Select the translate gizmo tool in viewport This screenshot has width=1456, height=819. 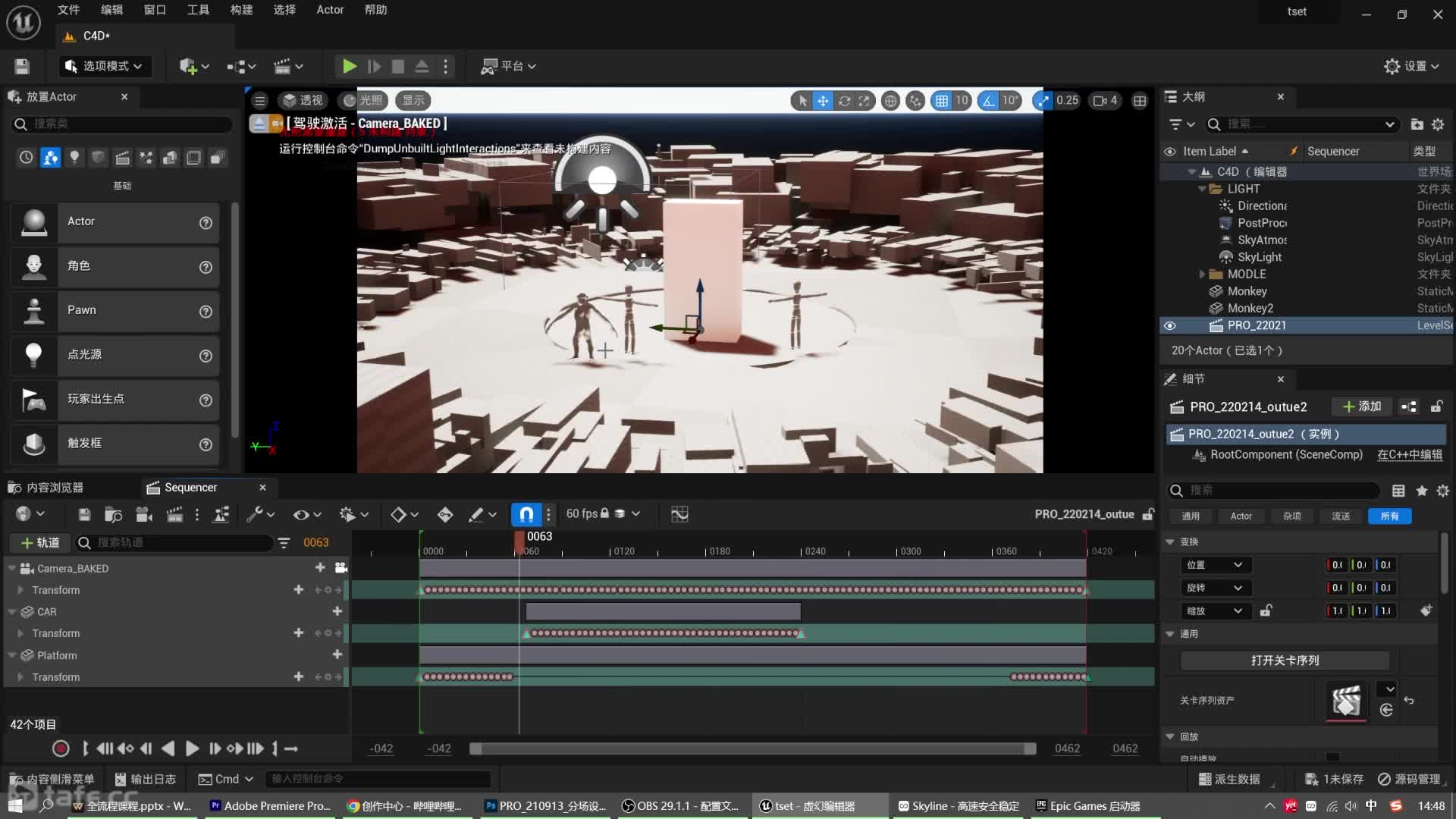(x=823, y=100)
